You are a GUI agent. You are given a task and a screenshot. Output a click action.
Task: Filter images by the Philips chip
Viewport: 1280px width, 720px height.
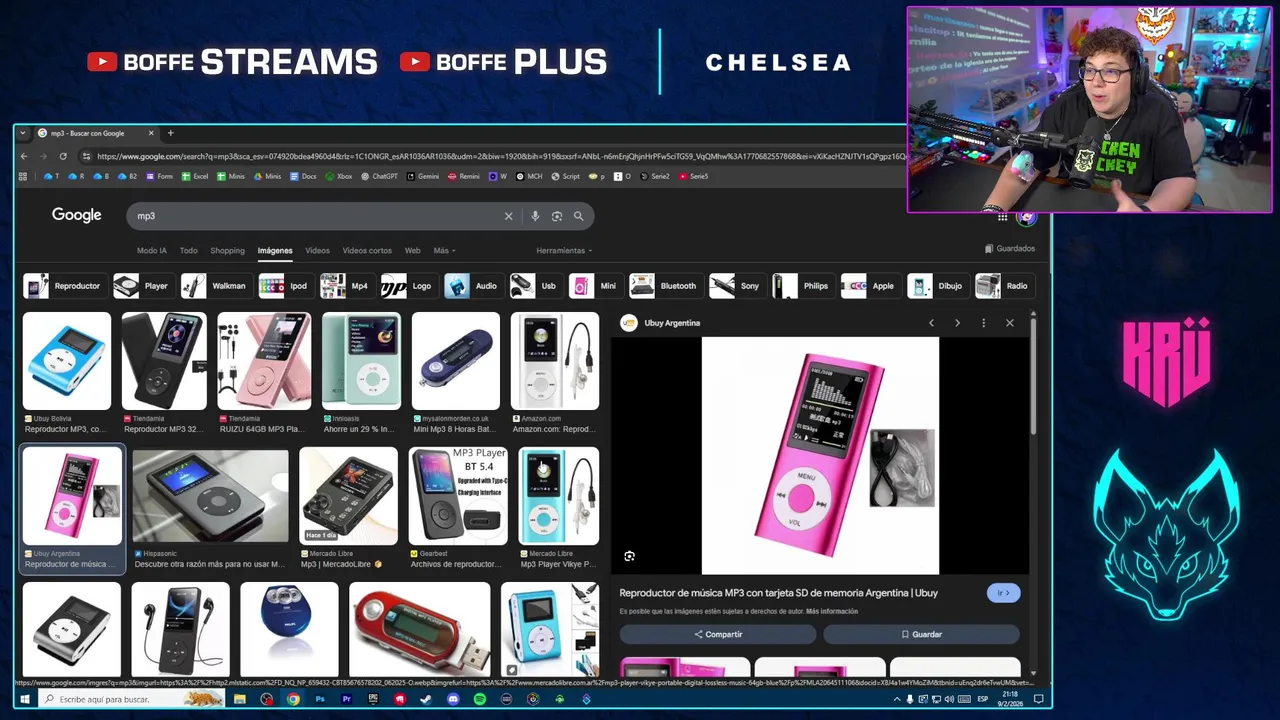pyautogui.click(x=803, y=286)
